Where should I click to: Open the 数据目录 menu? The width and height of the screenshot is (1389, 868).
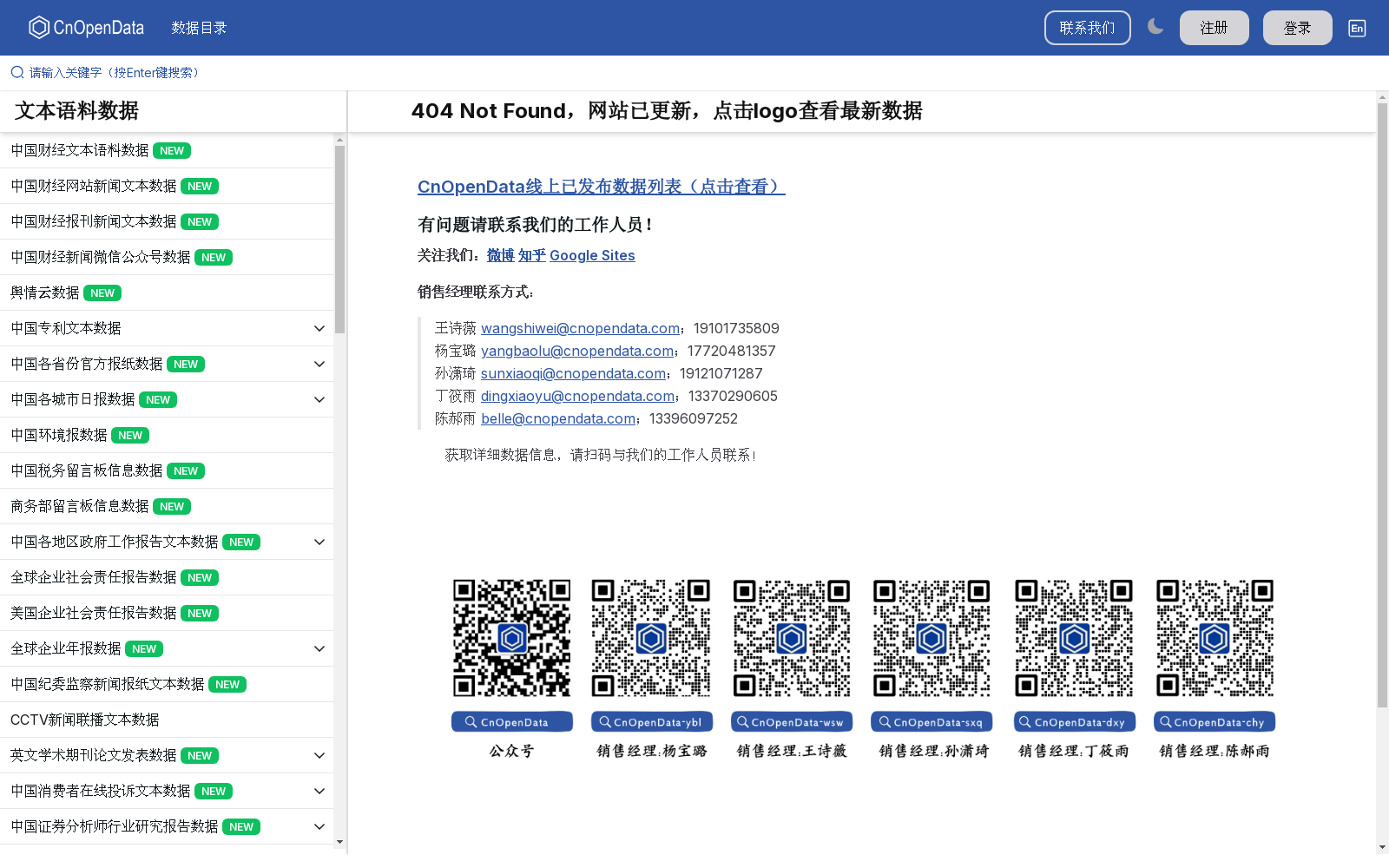(x=199, y=28)
